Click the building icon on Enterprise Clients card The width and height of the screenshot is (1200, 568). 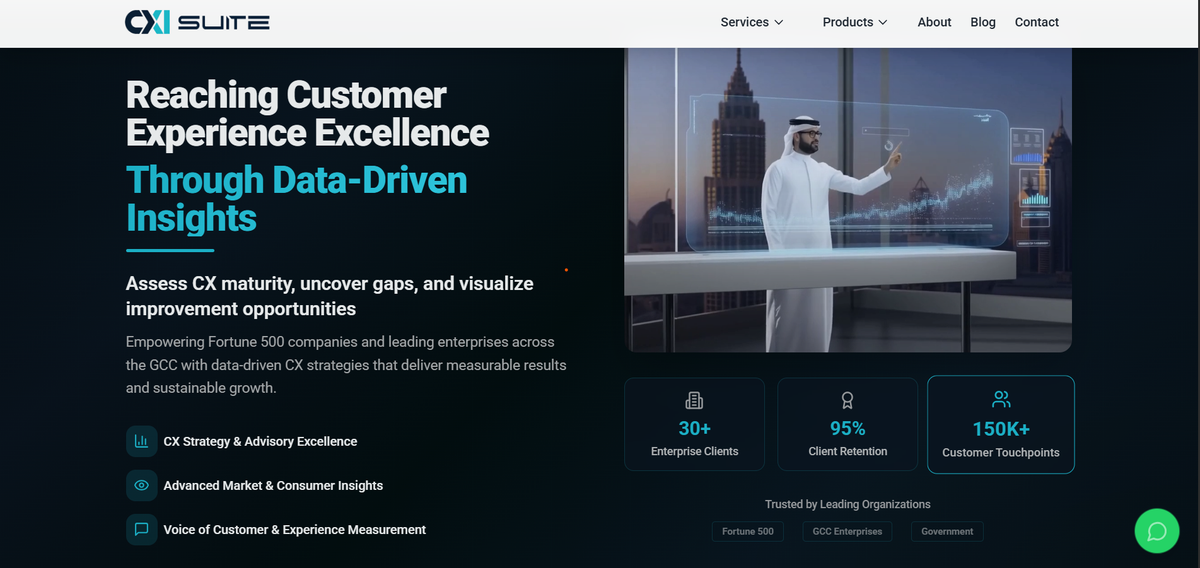[x=694, y=401]
